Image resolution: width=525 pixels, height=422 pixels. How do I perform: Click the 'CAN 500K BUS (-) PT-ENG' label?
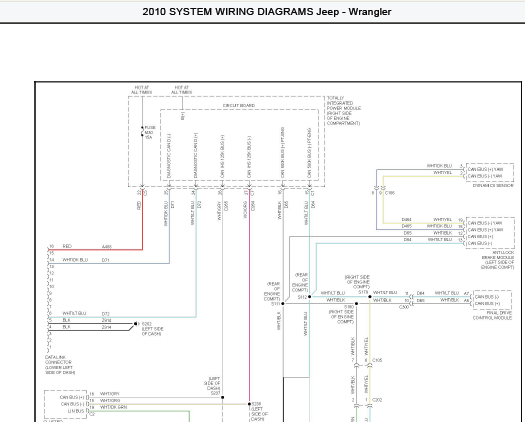309,153
